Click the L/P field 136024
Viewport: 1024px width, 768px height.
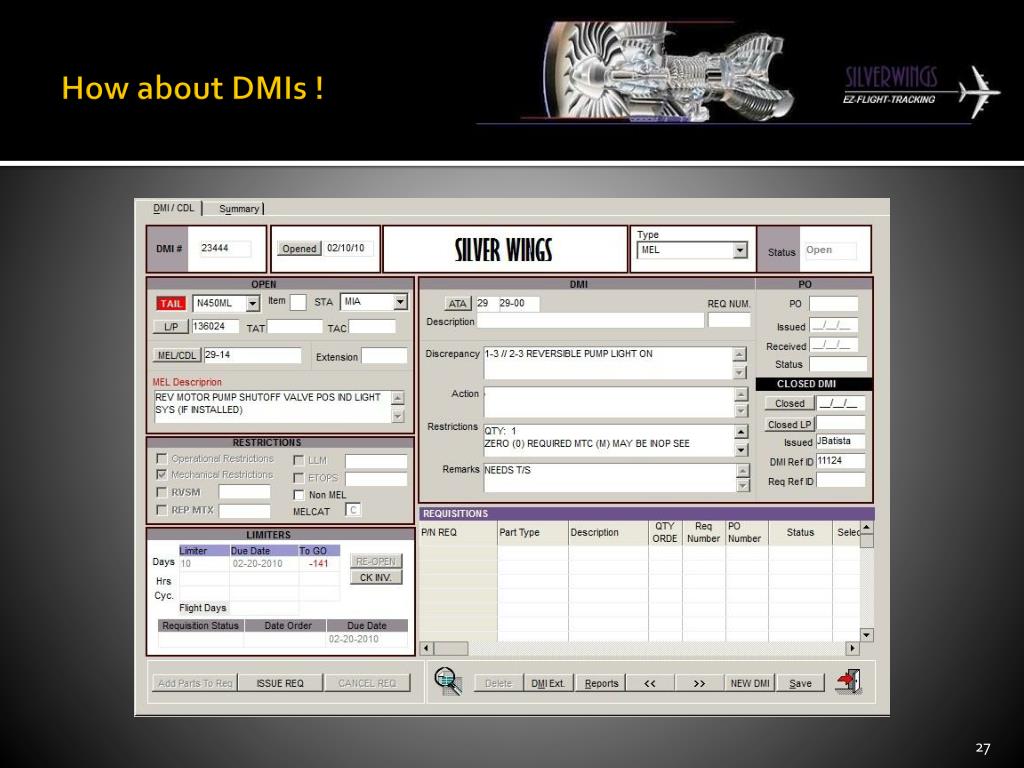tap(216, 327)
